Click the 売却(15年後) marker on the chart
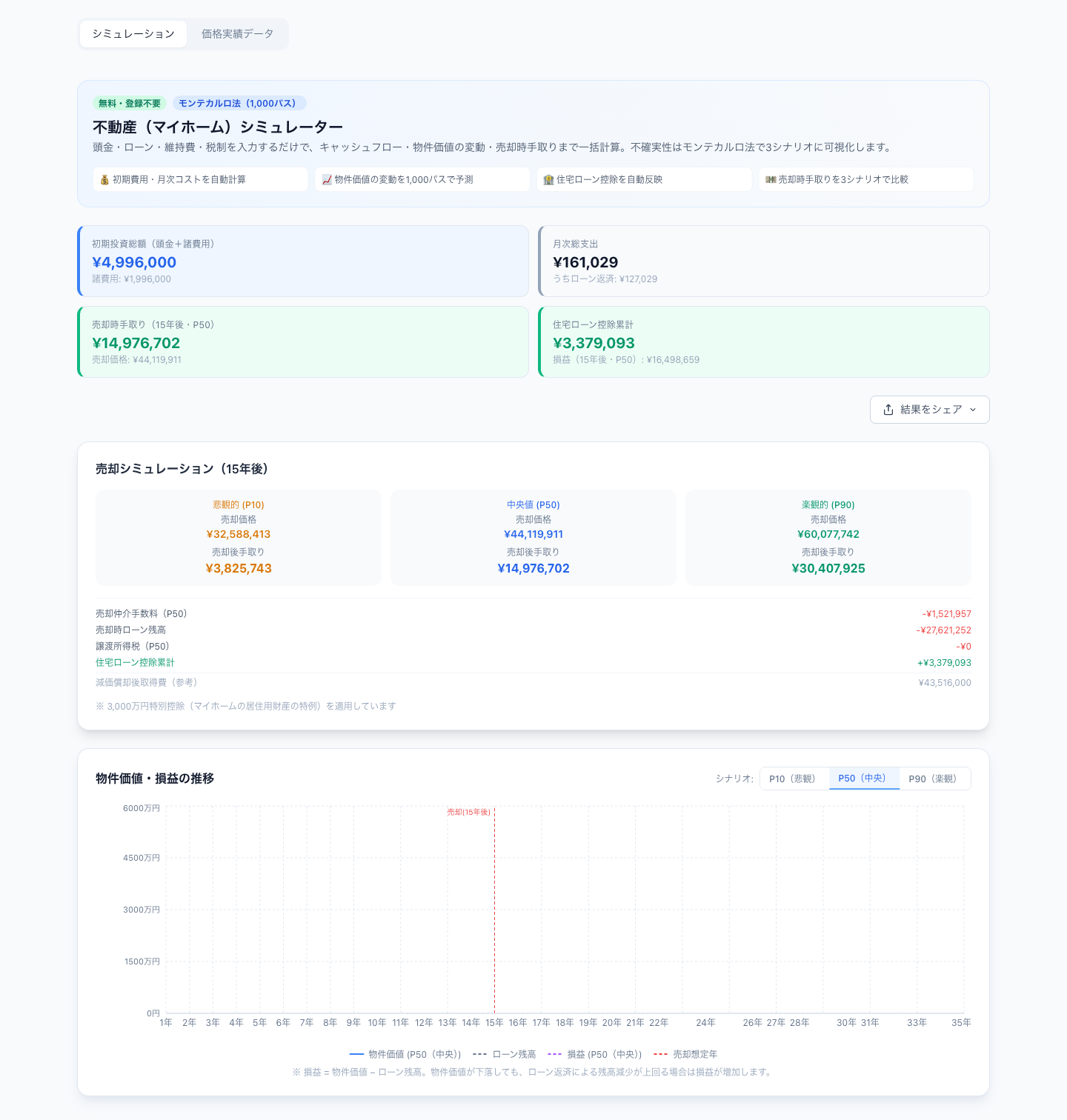The width and height of the screenshot is (1067, 1120). (x=469, y=813)
